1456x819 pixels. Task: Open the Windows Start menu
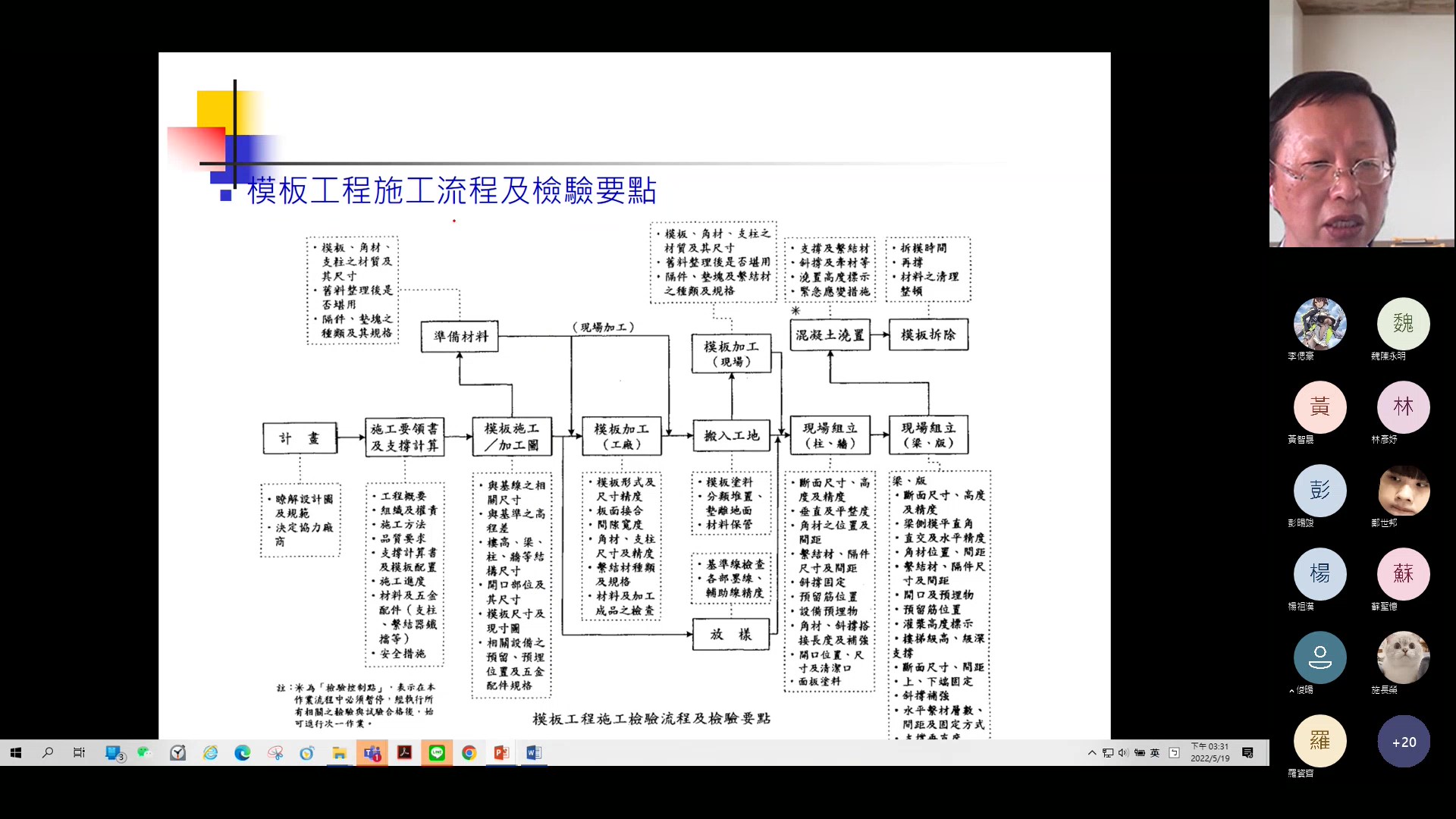[15, 753]
